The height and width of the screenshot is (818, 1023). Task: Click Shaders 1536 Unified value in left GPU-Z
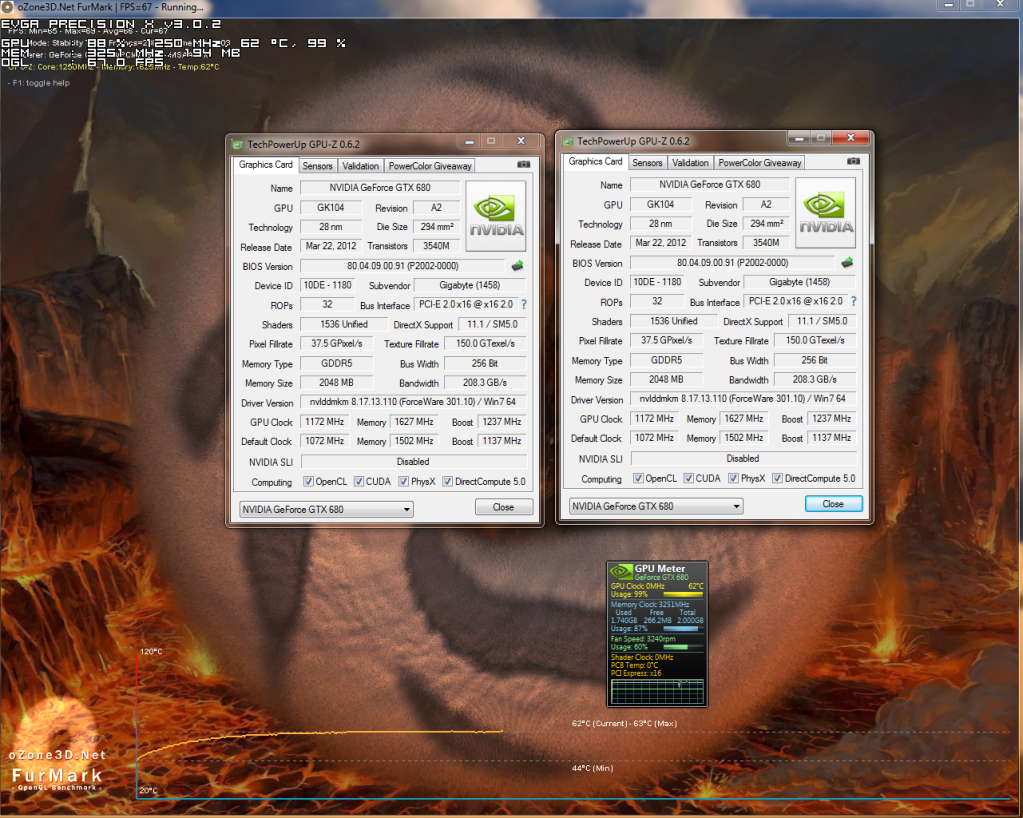(x=344, y=324)
